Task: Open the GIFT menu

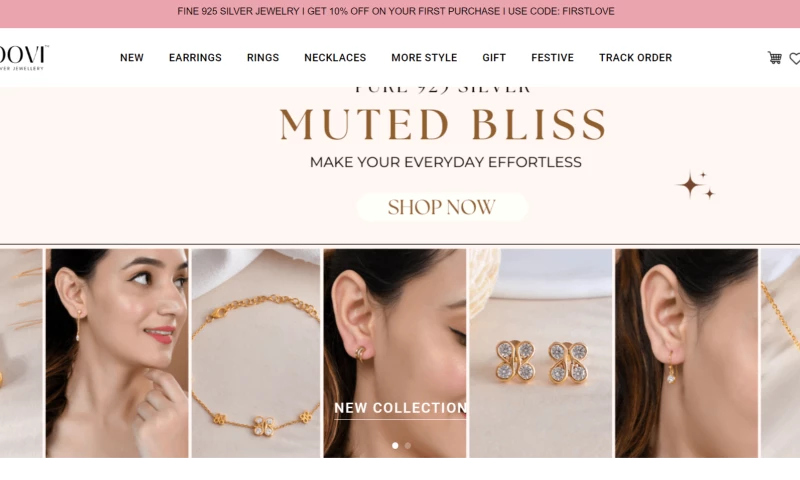Action: (x=494, y=58)
